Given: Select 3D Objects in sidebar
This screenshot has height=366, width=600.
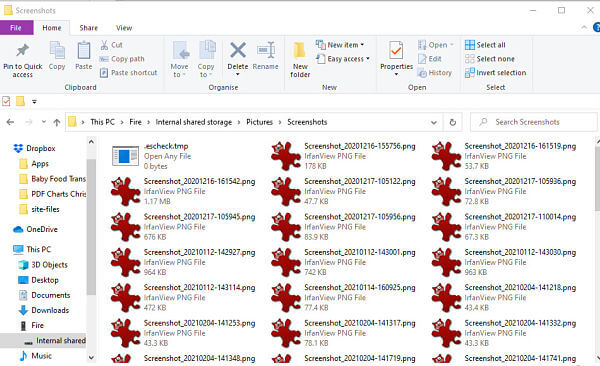Looking at the screenshot, I should pos(49,265).
